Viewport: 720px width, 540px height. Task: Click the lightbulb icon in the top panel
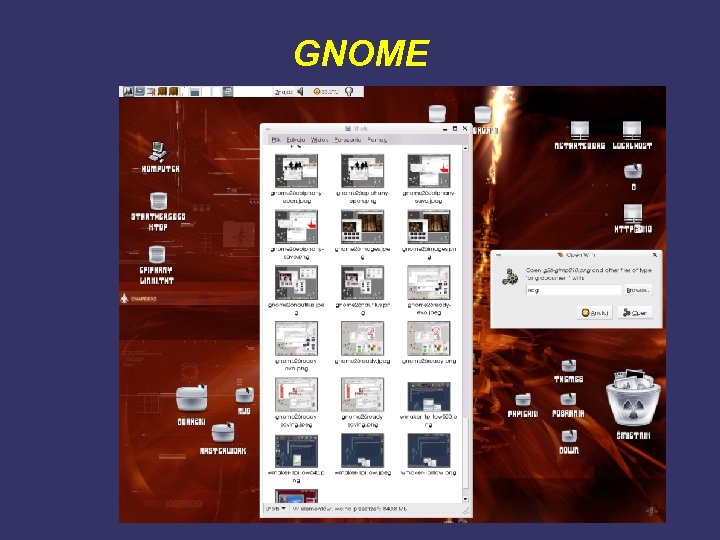349,91
